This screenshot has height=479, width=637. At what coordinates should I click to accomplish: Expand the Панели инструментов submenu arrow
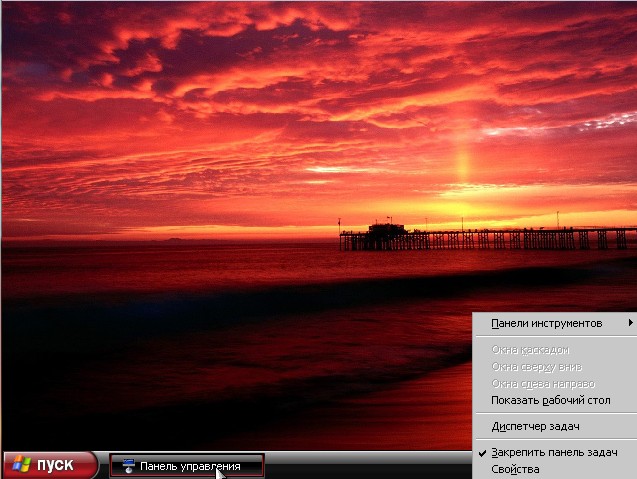(630, 323)
